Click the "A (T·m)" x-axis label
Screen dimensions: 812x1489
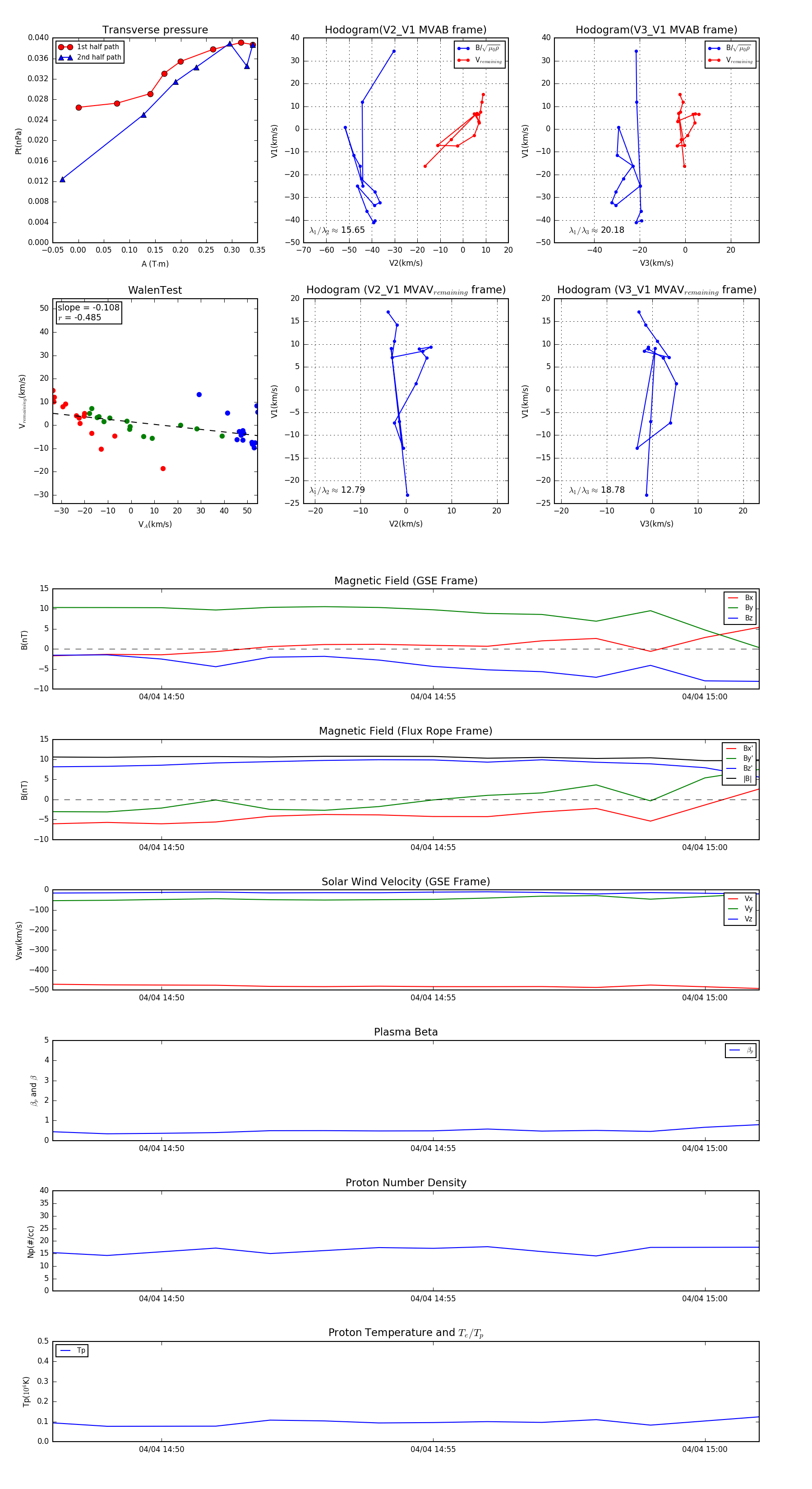pos(155,264)
